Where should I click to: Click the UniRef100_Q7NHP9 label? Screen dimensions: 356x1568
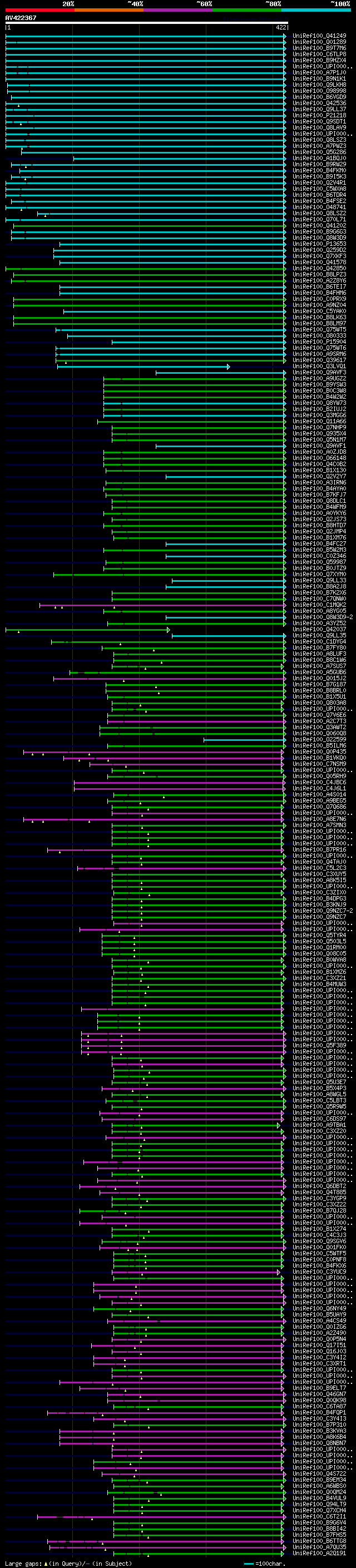pos(319,427)
